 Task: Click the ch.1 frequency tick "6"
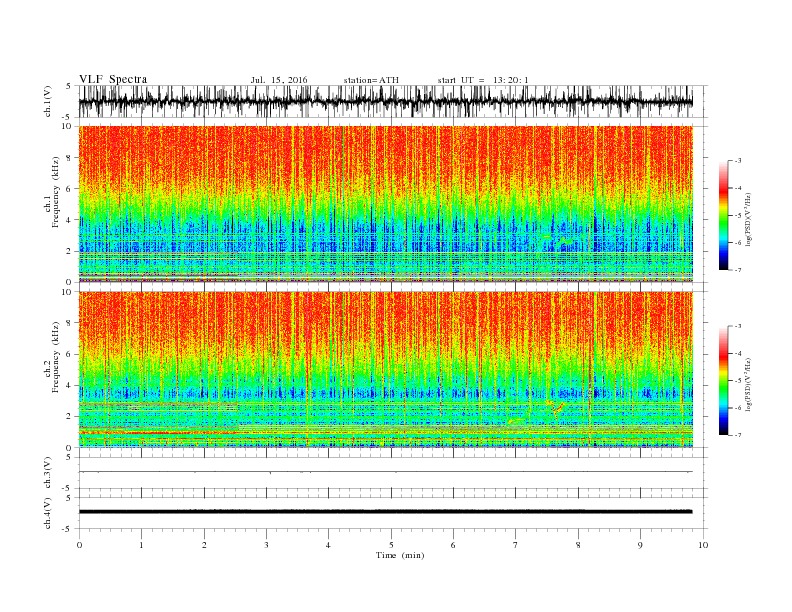[x=69, y=189]
